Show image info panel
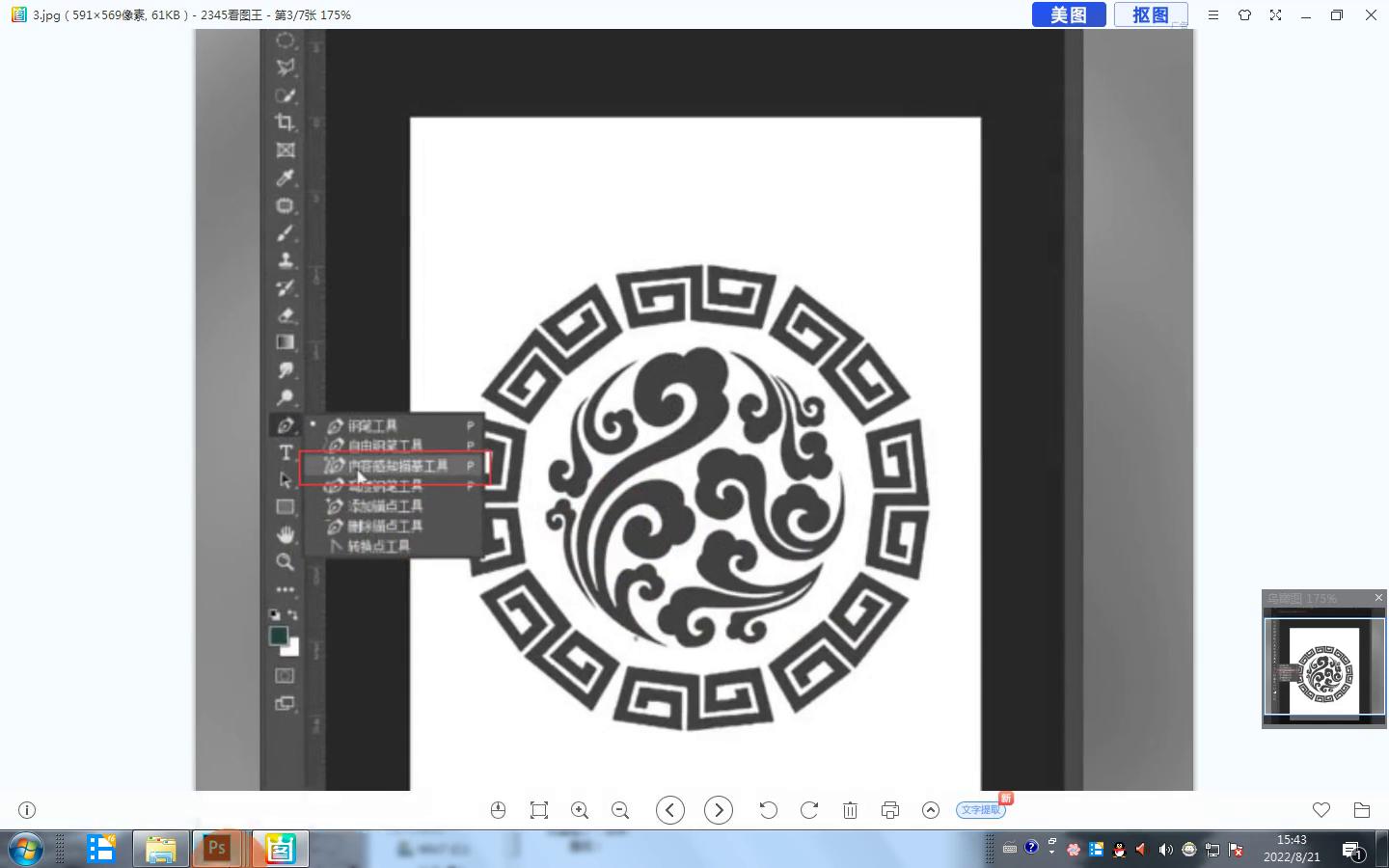1389x868 pixels. pos(27,810)
